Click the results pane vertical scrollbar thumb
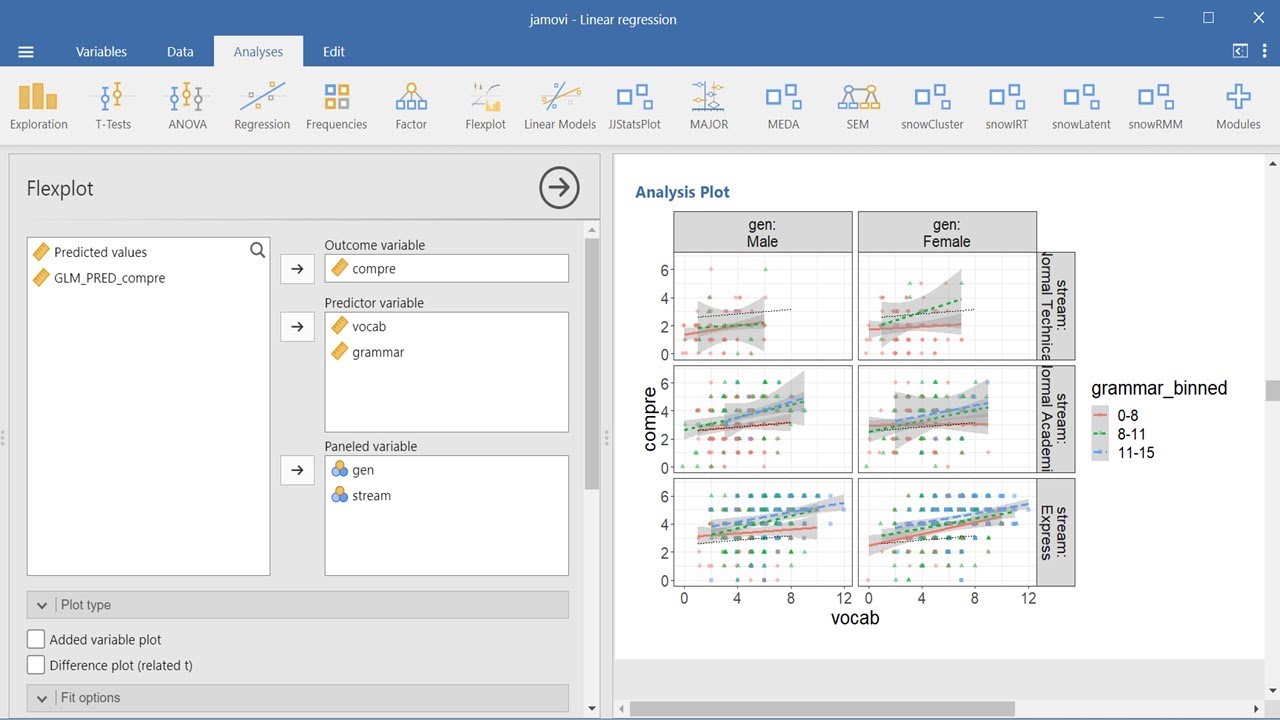Viewport: 1280px width, 720px height. [x=1272, y=390]
